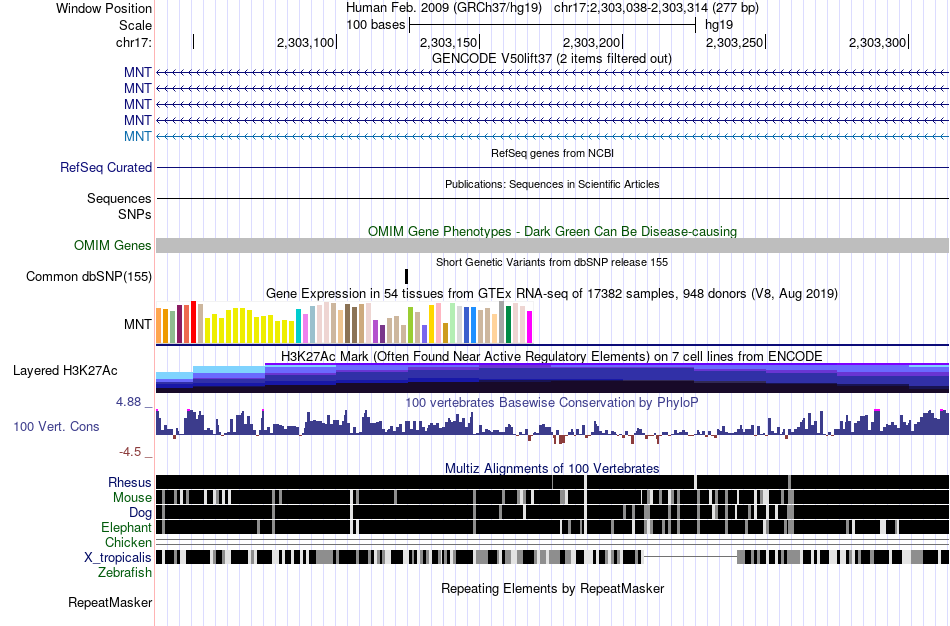Screen dimensions: 950x626
Task: Click the Common dbSNP(155) label
Action: click(x=89, y=276)
